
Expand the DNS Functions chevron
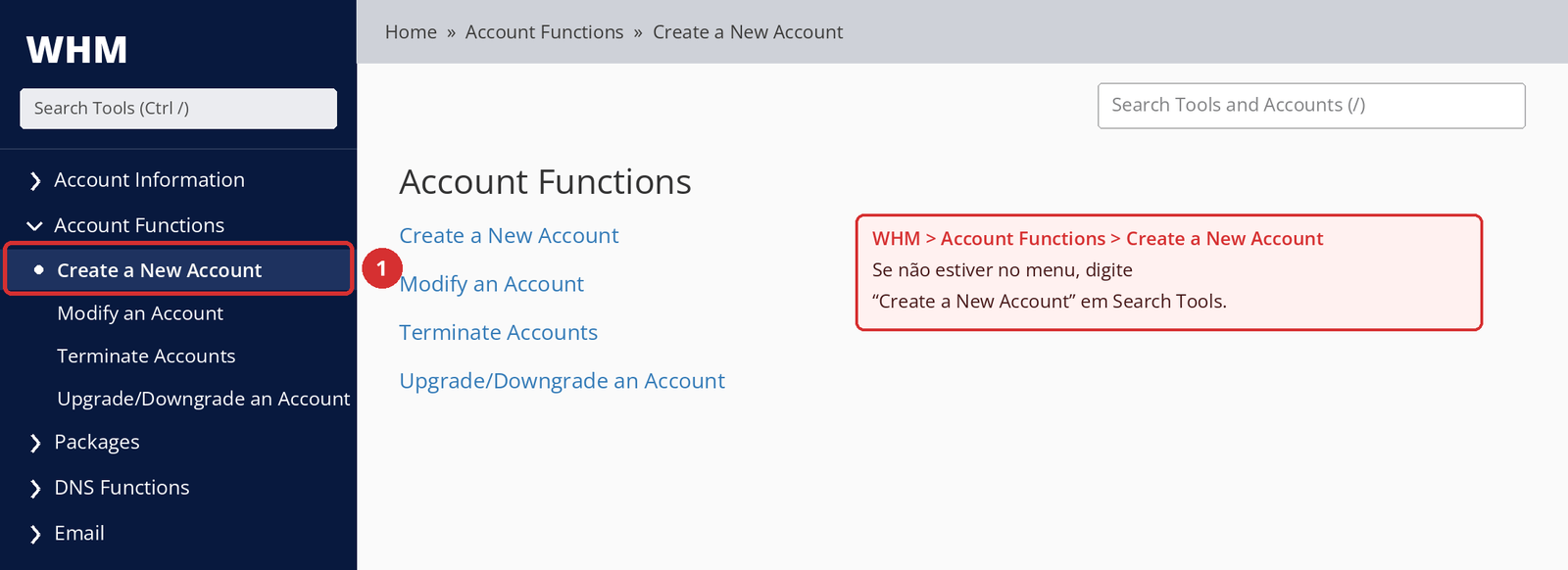35,489
